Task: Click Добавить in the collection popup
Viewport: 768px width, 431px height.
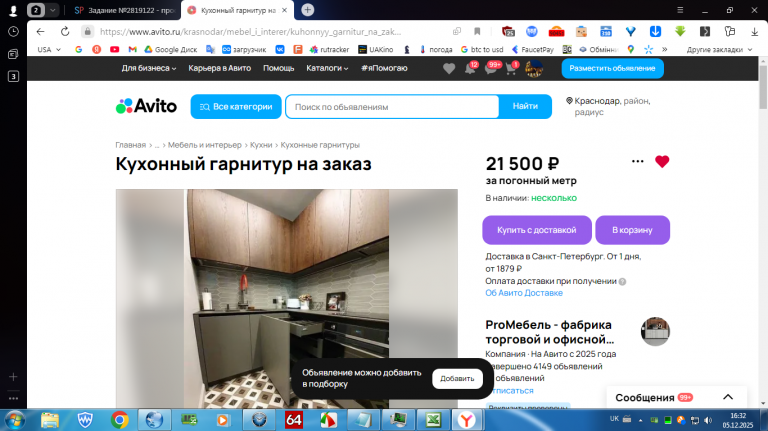Action: (x=457, y=379)
